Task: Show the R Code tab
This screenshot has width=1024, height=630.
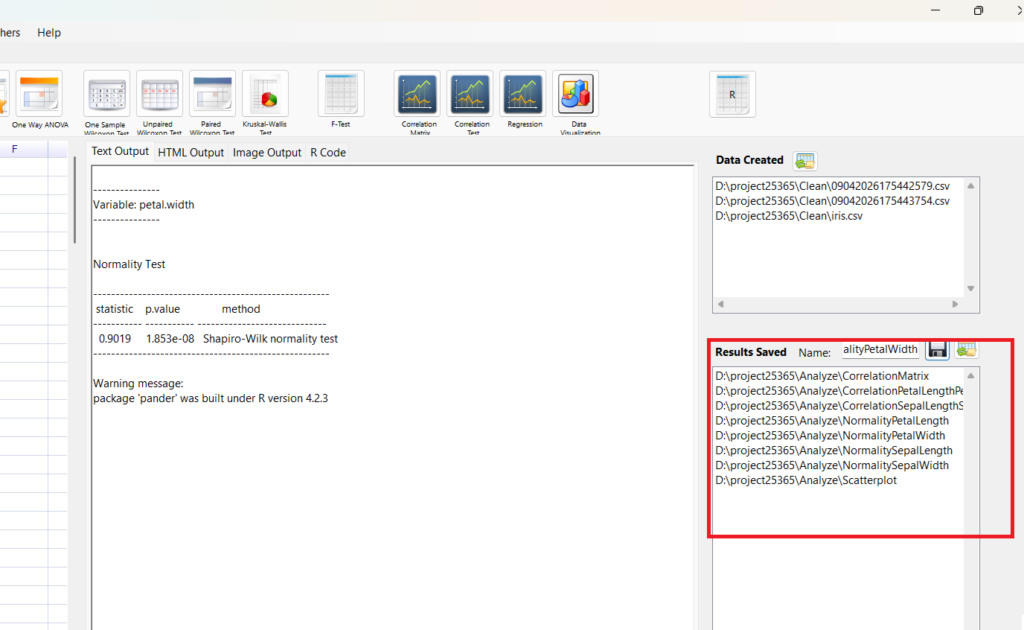Action: (328, 153)
